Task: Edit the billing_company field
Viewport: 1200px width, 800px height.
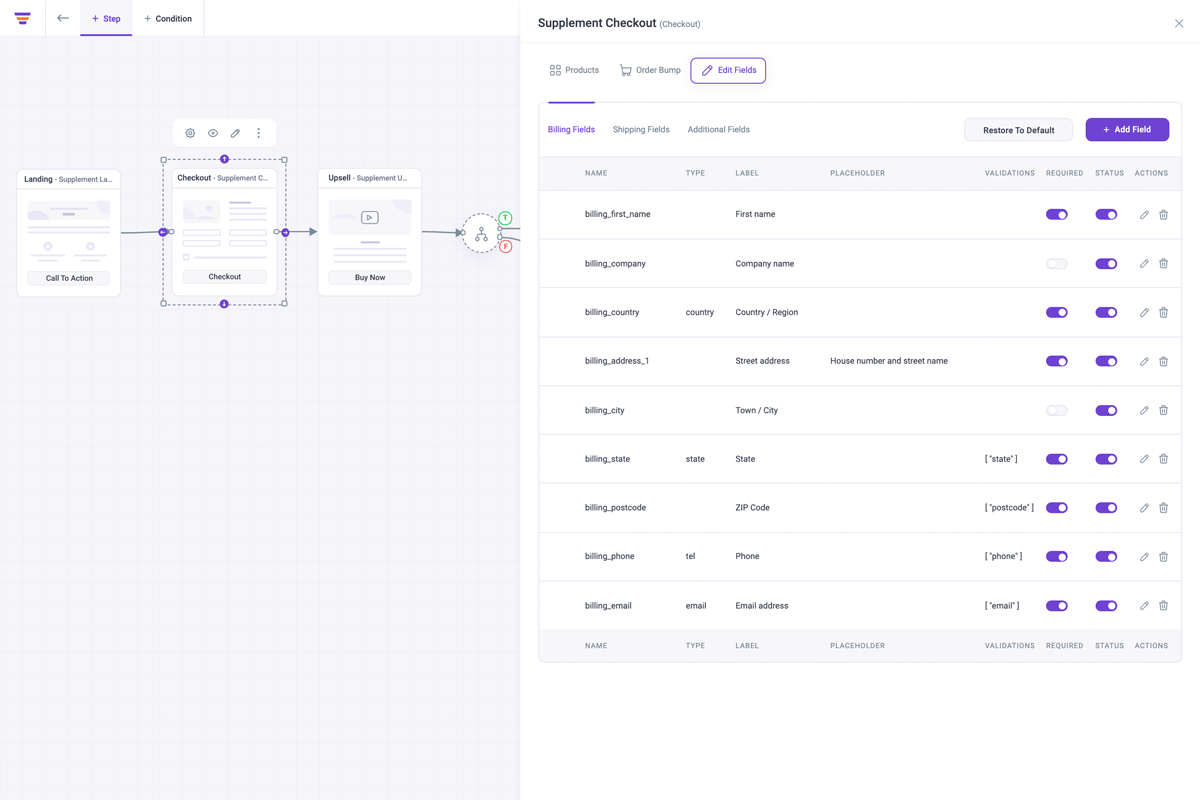Action: (x=1144, y=264)
